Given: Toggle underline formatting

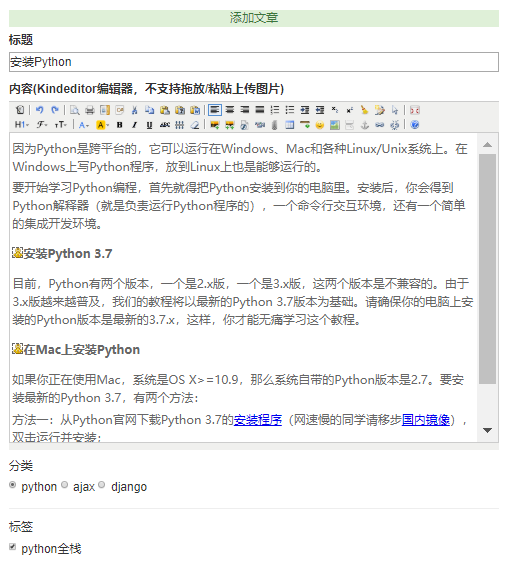Looking at the screenshot, I should coord(149,125).
